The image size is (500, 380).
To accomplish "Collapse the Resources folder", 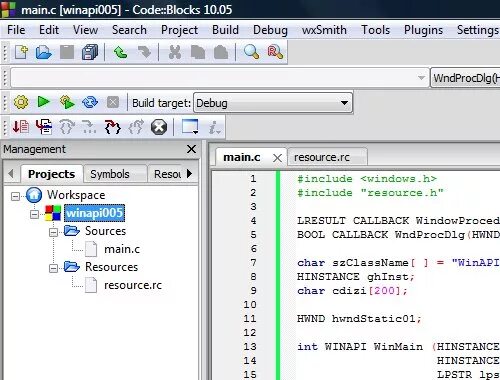I will (x=53, y=268).
